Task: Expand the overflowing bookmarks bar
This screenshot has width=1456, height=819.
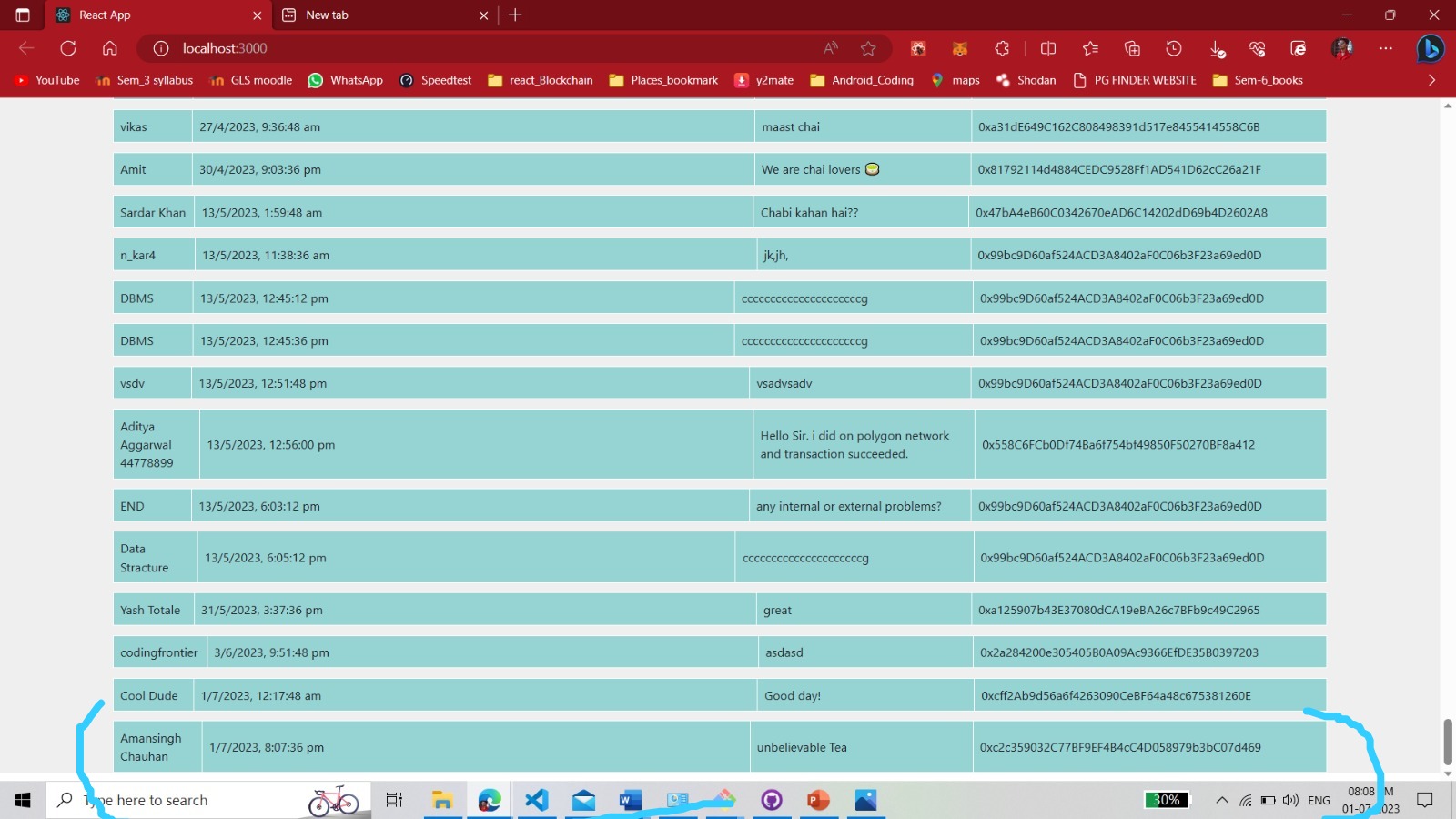Action: click(1431, 80)
